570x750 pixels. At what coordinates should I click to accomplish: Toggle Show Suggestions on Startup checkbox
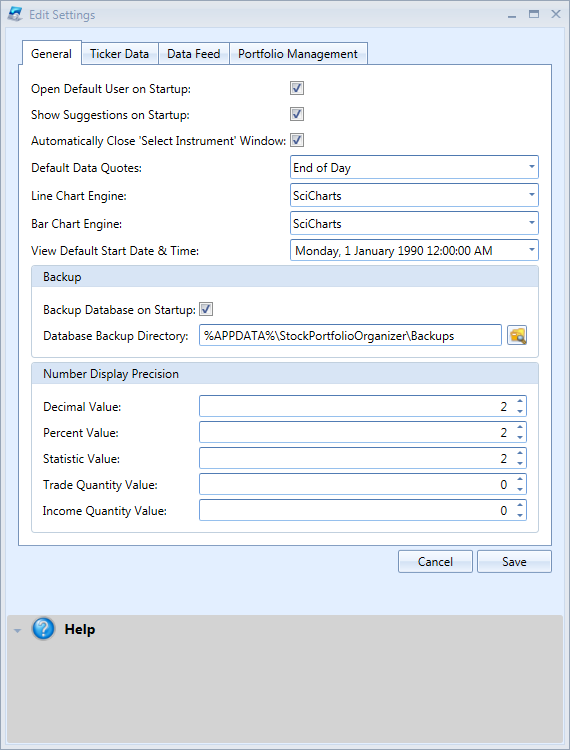click(297, 114)
